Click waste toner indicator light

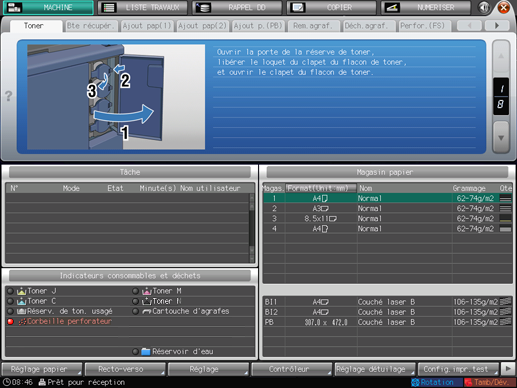10,312
